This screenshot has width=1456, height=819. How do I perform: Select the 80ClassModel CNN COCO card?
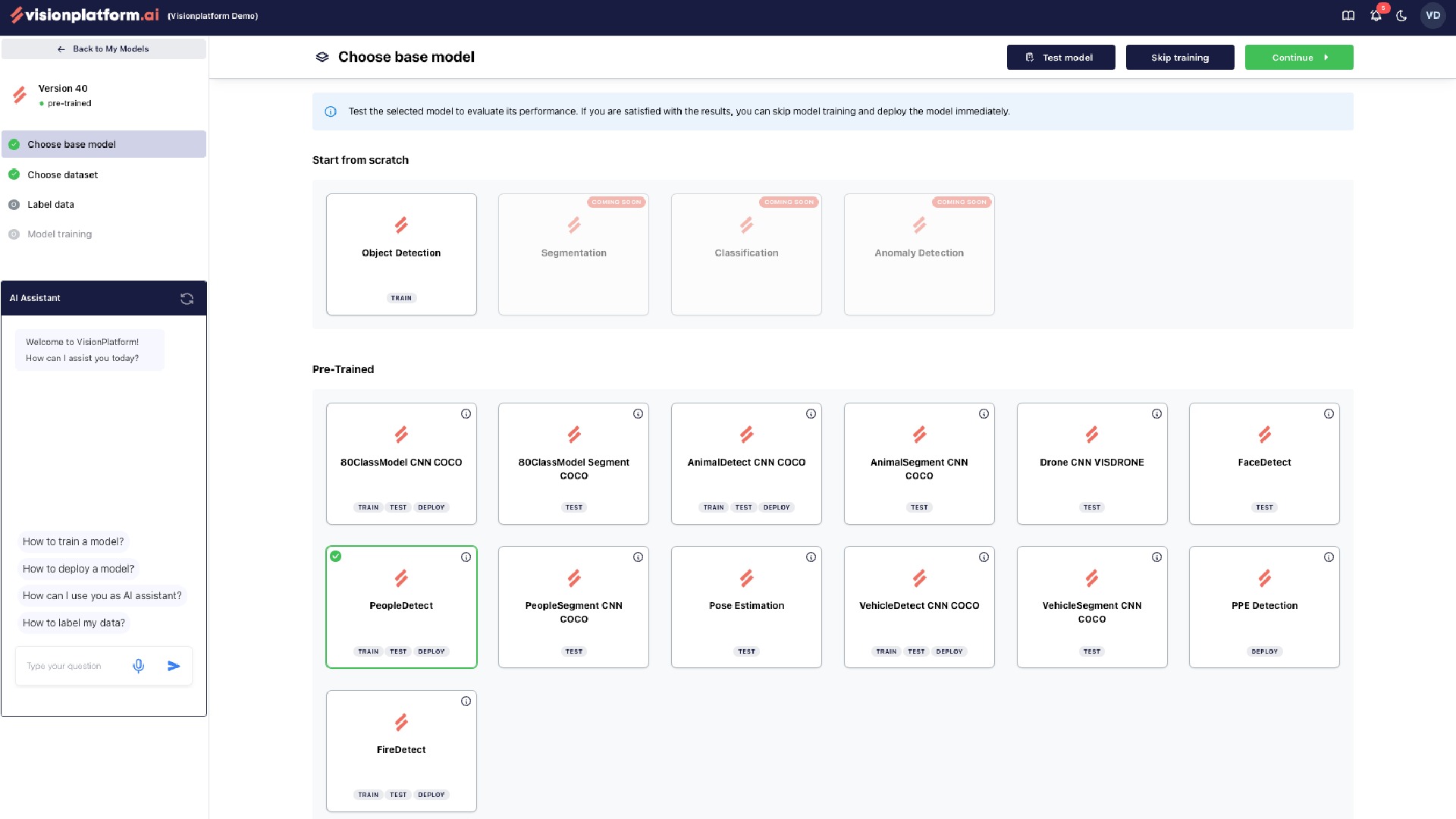coord(401,463)
